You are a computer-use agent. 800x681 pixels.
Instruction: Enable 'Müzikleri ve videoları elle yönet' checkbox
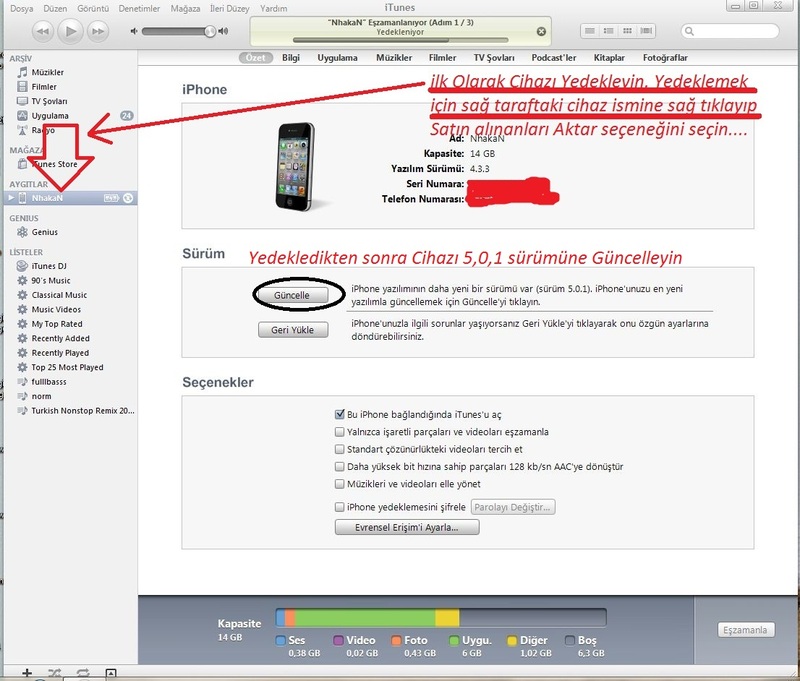[x=340, y=484]
